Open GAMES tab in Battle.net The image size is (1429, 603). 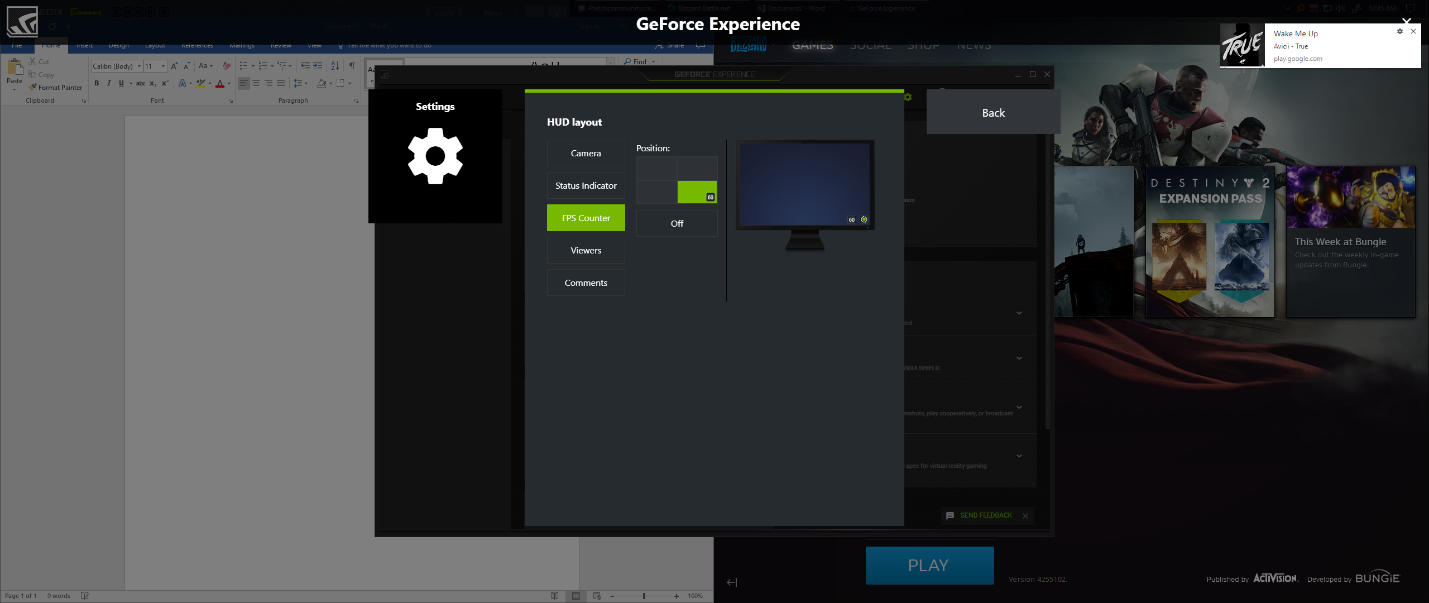coord(813,45)
